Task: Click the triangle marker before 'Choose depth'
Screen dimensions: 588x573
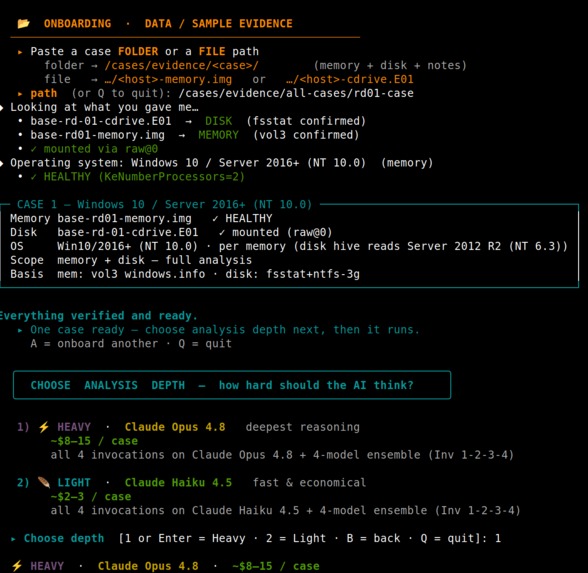Action: (14, 538)
